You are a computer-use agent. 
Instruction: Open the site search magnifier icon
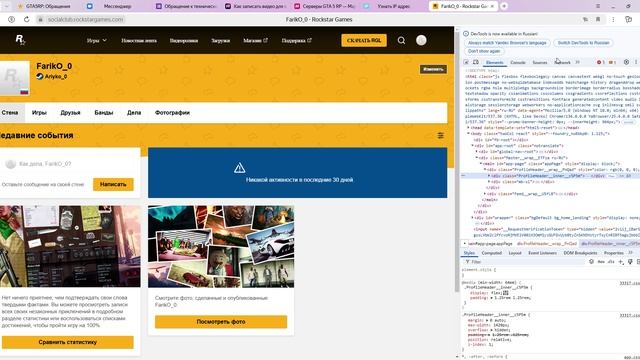[401, 40]
